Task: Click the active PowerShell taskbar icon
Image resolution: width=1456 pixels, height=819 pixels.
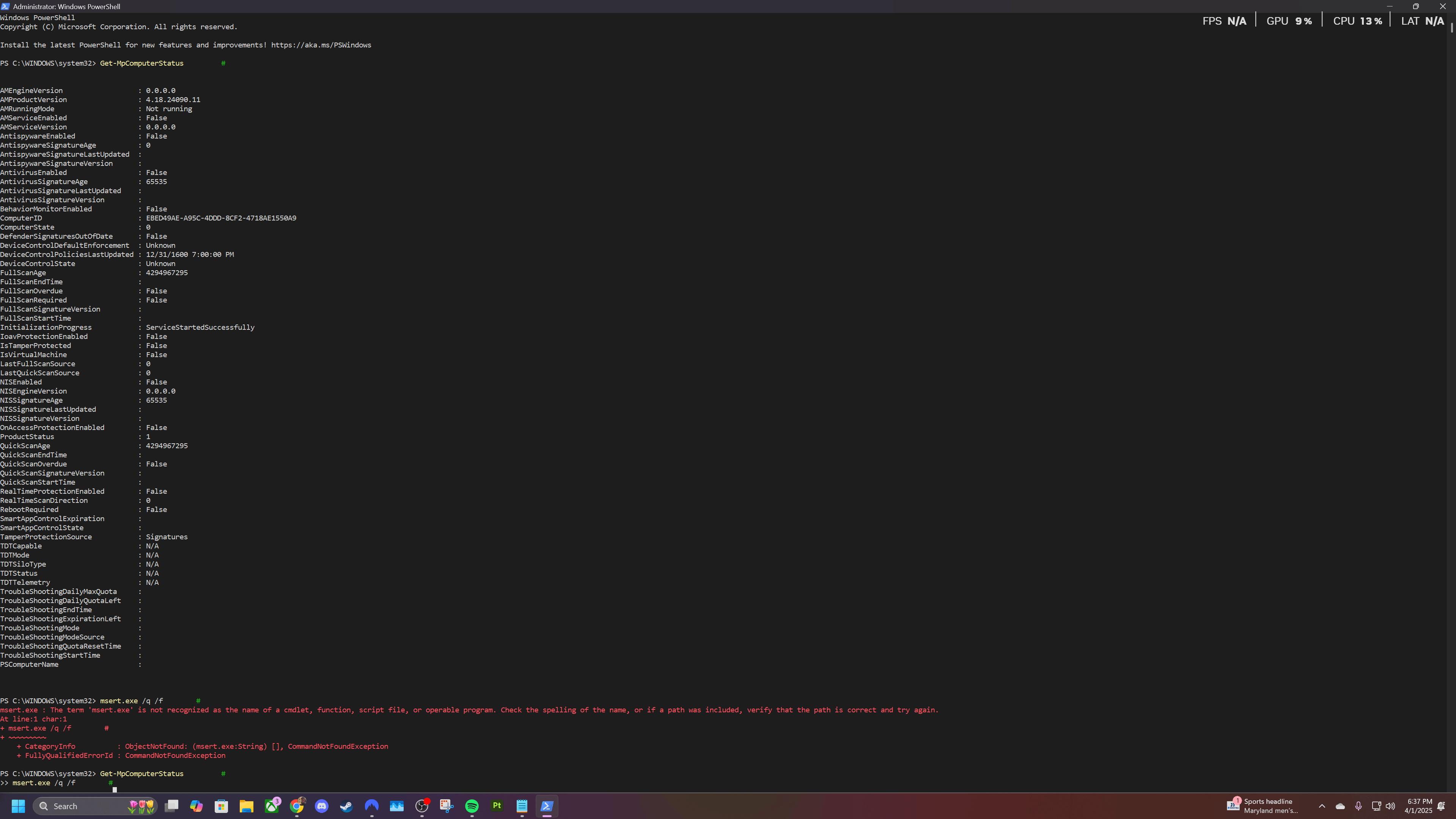Action: [x=547, y=806]
